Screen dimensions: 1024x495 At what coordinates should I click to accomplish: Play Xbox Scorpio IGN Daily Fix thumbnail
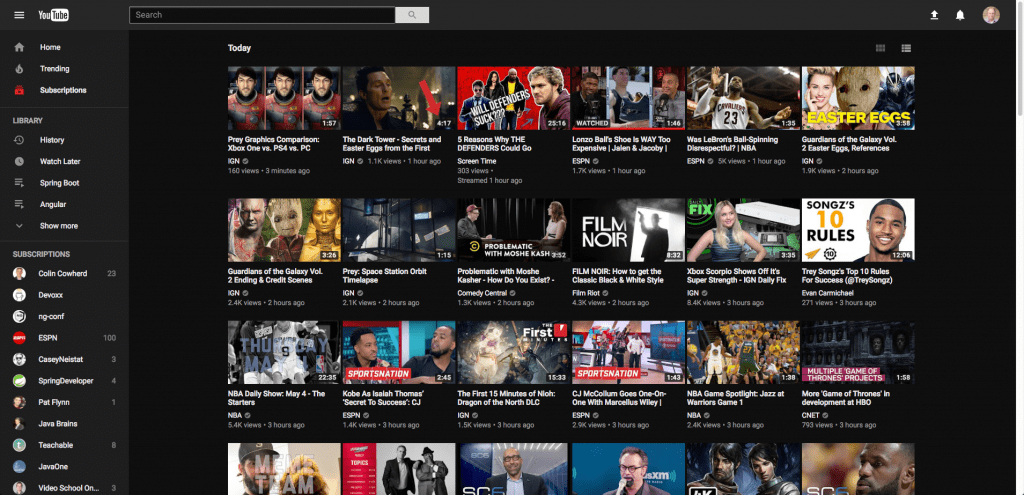pyautogui.click(x=743, y=230)
